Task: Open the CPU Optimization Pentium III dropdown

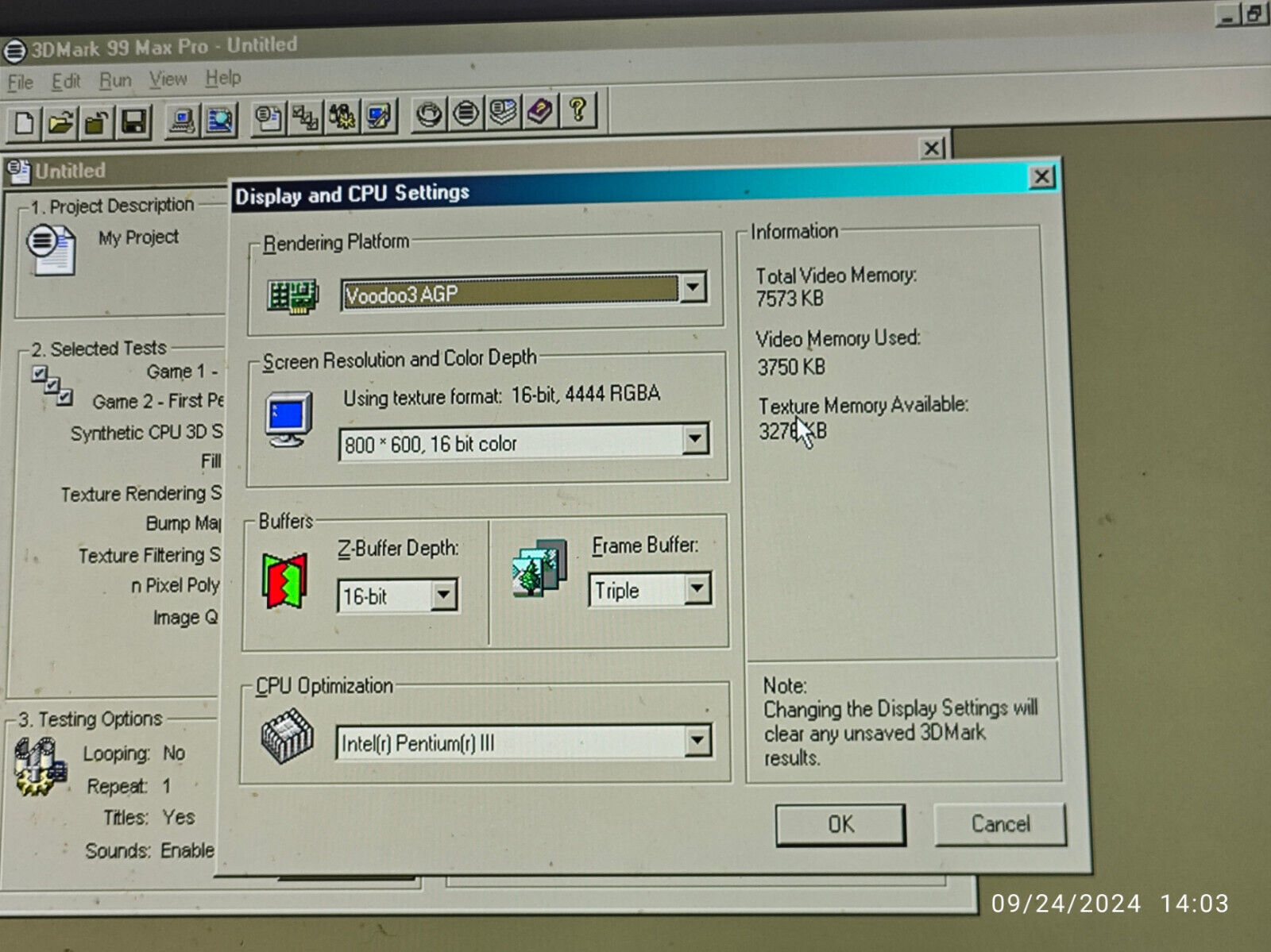Action: 697,740
